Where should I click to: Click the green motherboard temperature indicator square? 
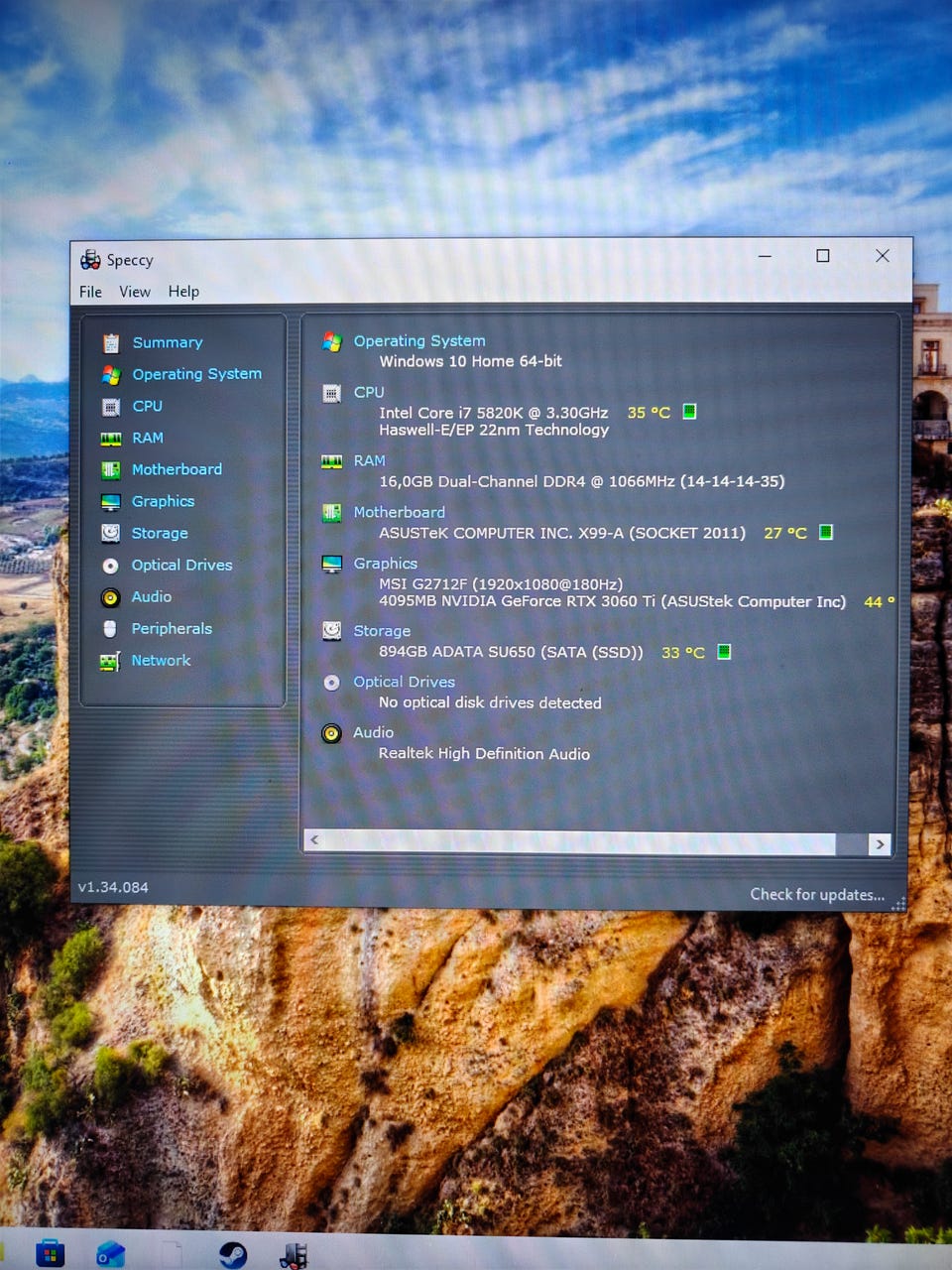coord(826,532)
